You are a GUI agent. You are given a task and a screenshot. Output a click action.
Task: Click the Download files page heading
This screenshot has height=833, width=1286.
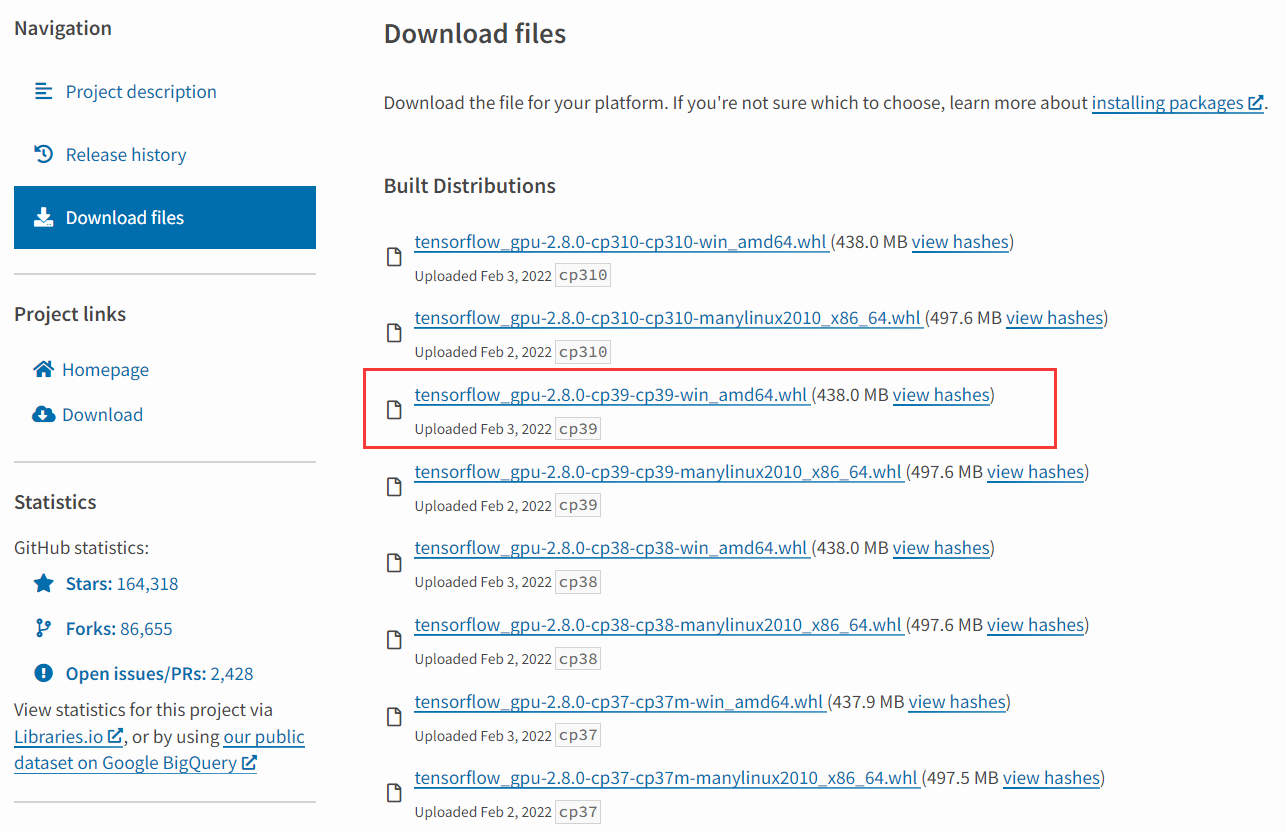[x=475, y=34]
